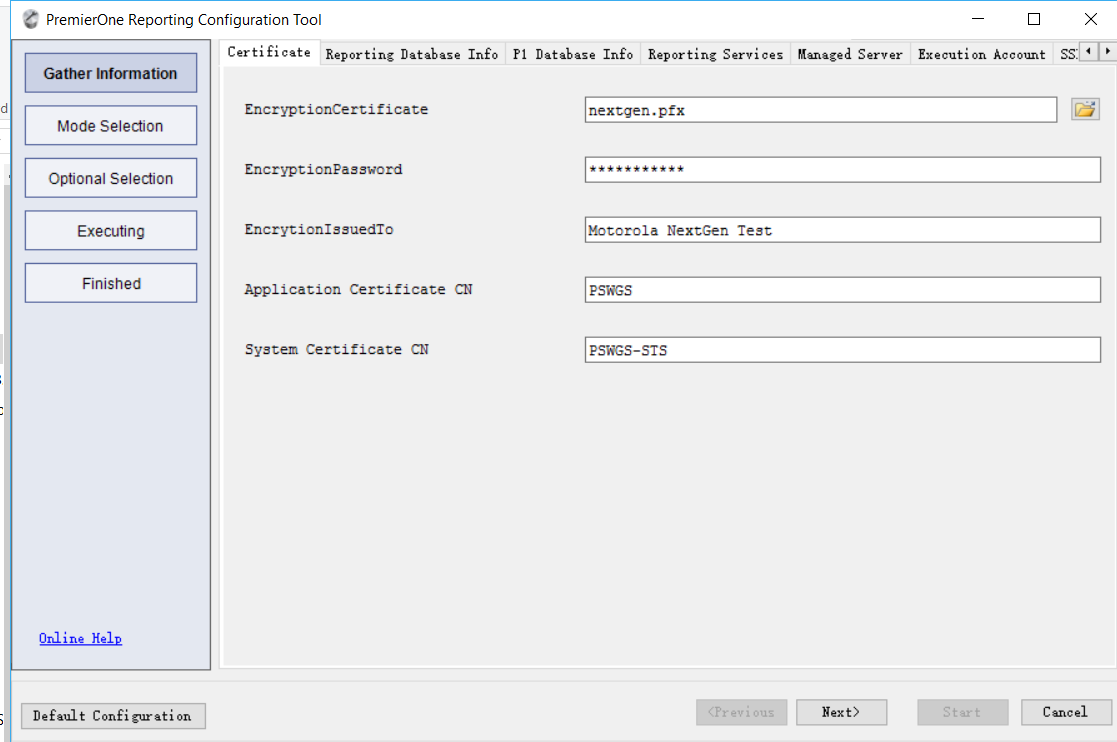Focus the EncrytionIssuedTo field

point(843,230)
